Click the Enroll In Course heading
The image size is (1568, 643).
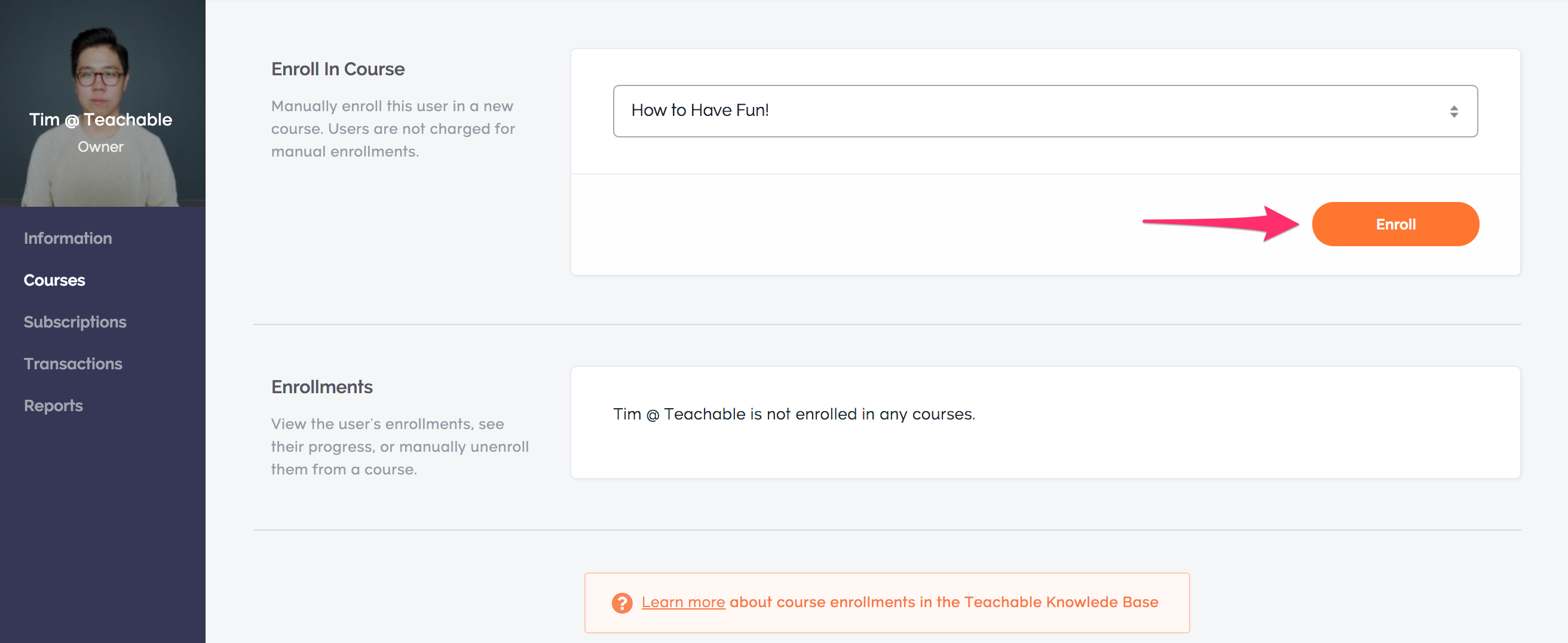(338, 69)
